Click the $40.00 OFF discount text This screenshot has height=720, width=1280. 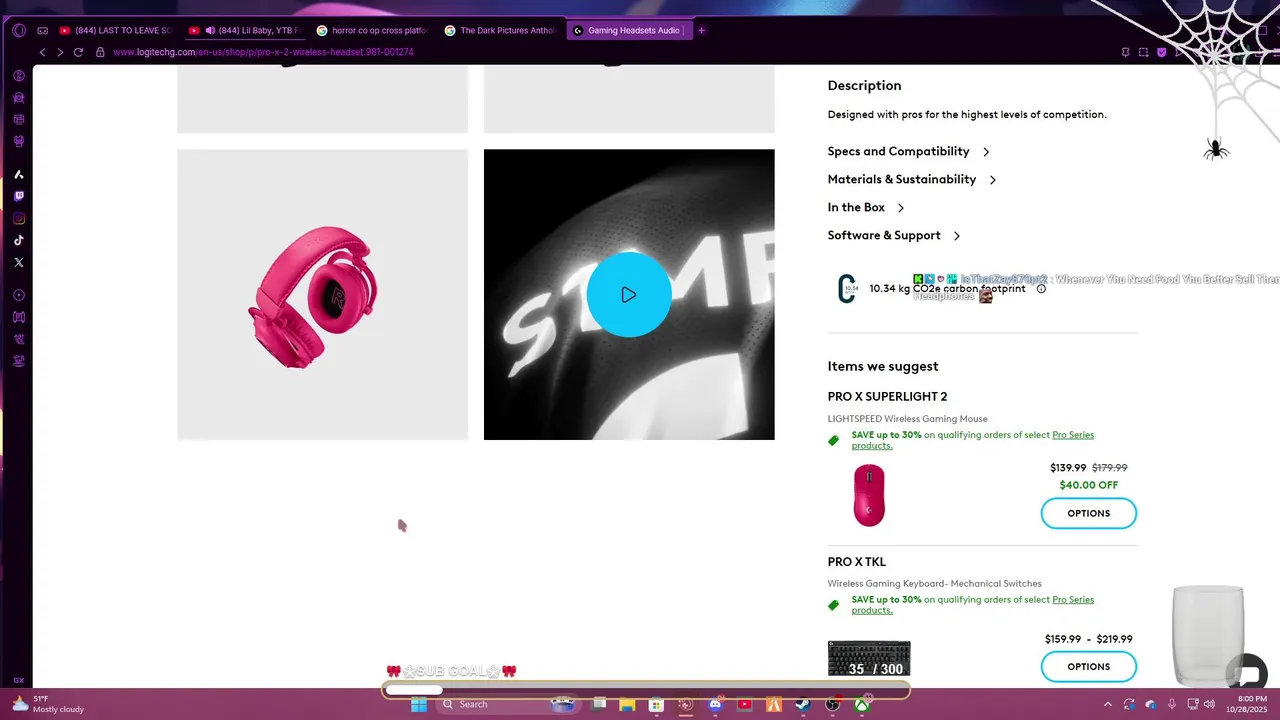pos(1088,485)
